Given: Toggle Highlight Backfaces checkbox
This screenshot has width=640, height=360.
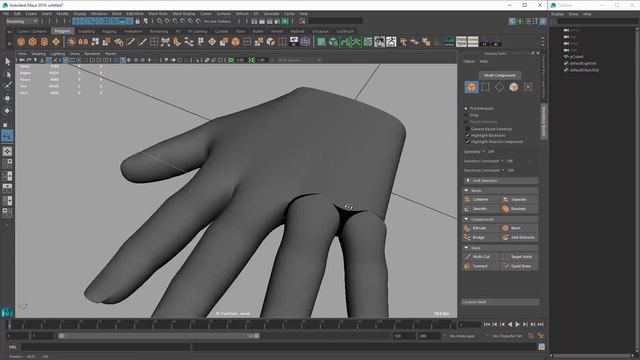Looking at the screenshot, I should (x=467, y=135).
